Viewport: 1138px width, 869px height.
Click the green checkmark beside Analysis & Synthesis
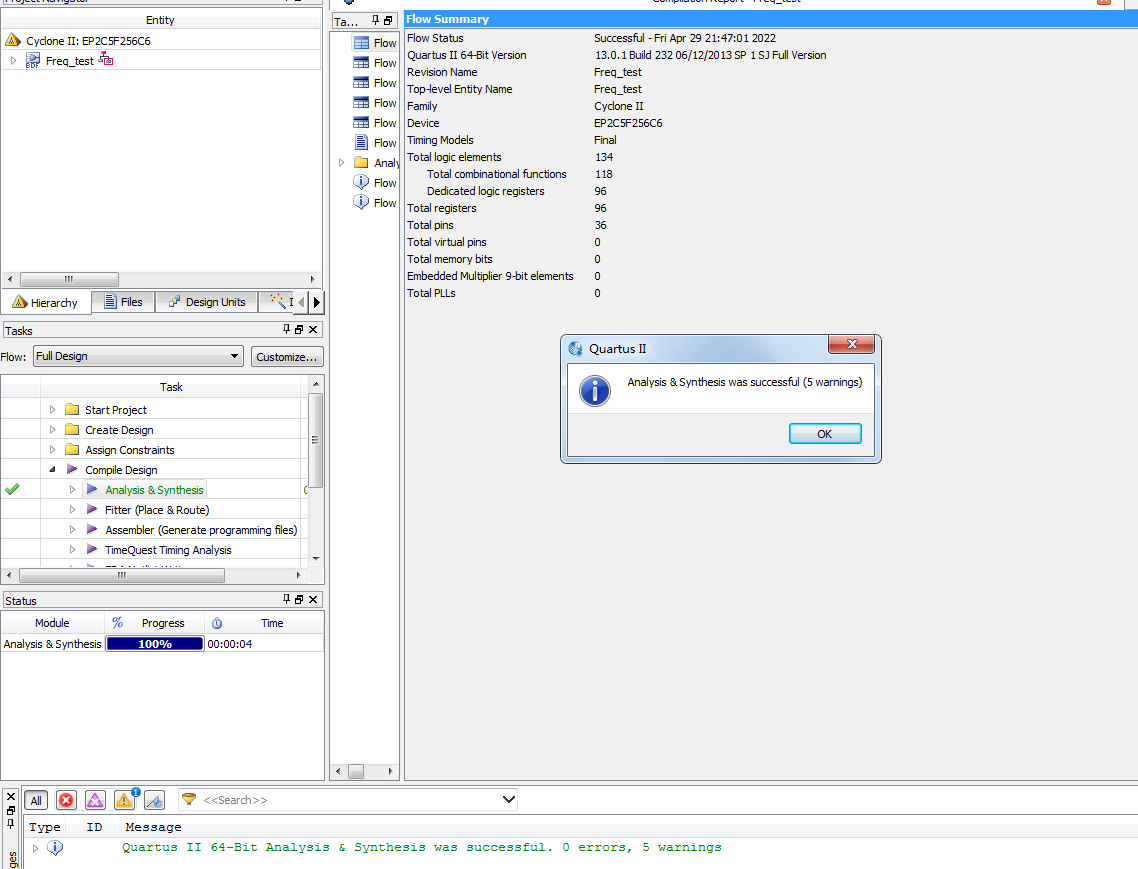pyautogui.click(x=12, y=489)
